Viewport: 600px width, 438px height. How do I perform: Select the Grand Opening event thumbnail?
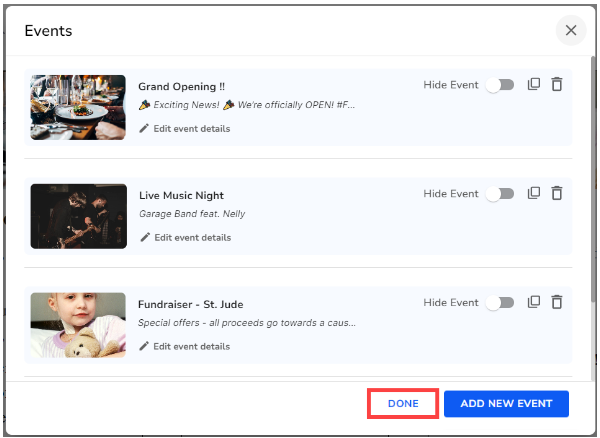coord(78,107)
